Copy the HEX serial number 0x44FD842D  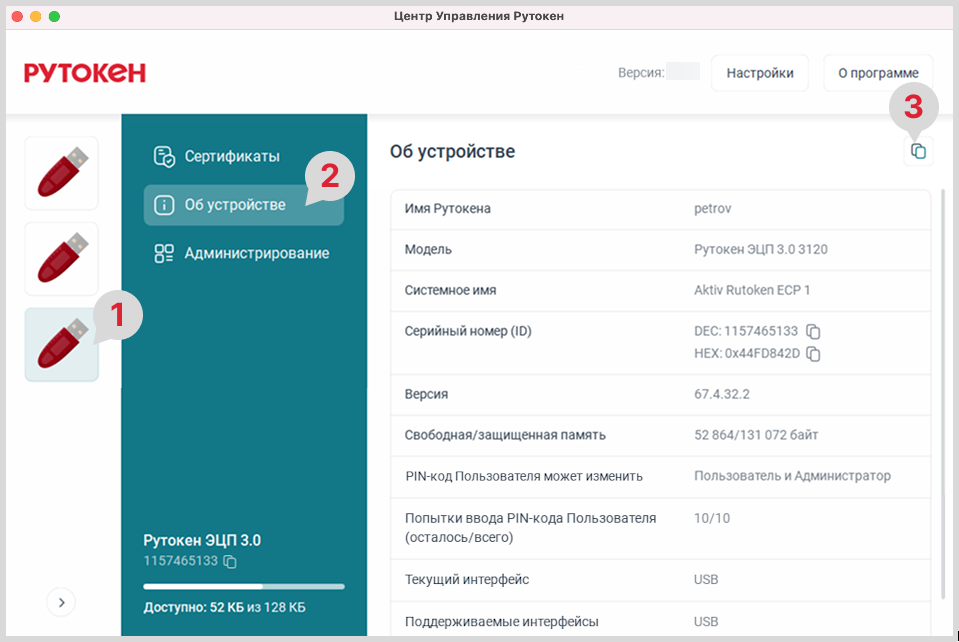pos(814,354)
